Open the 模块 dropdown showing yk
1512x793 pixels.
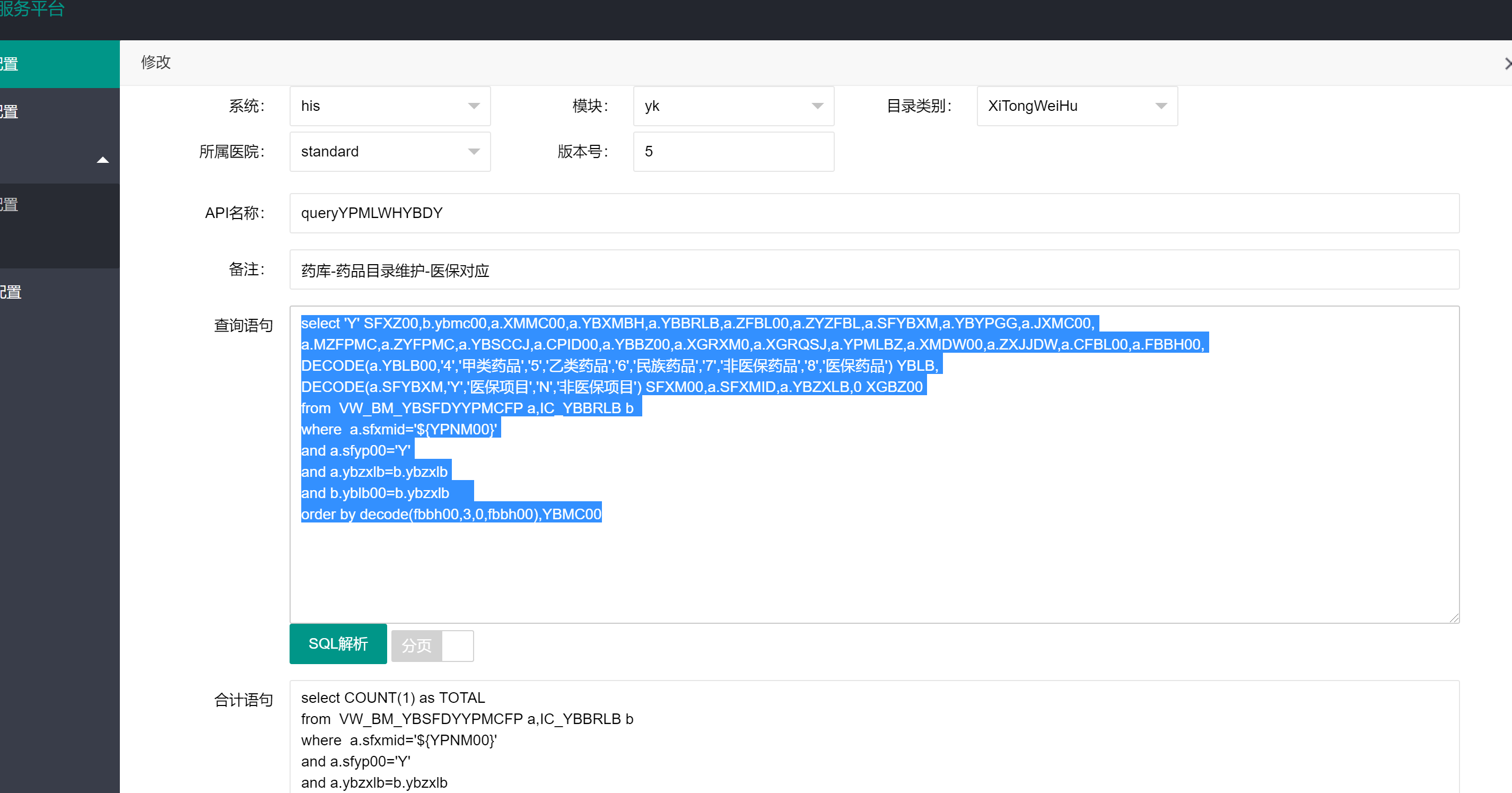coord(733,106)
